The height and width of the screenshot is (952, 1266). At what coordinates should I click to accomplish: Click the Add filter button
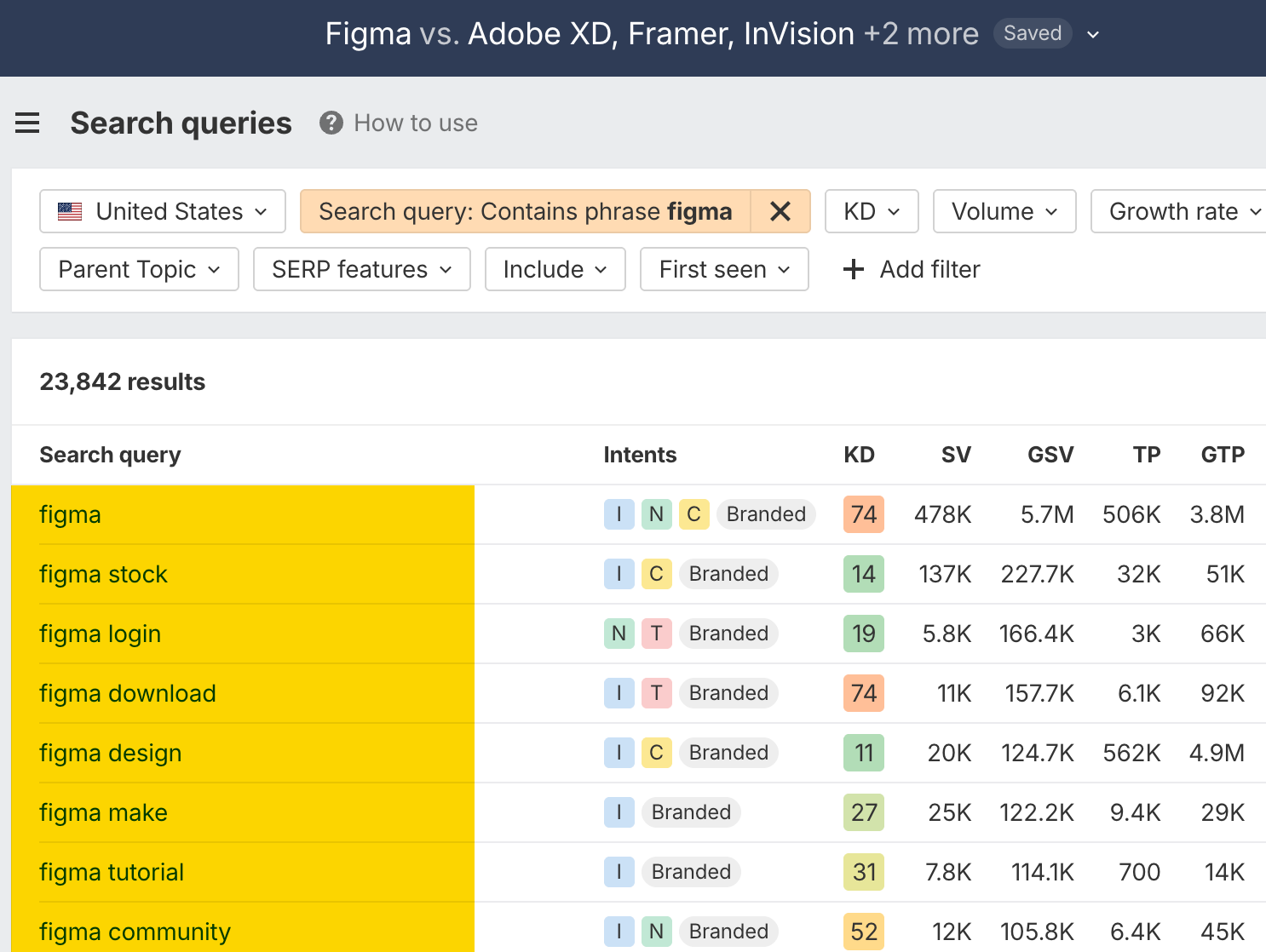click(x=912, y=270)
